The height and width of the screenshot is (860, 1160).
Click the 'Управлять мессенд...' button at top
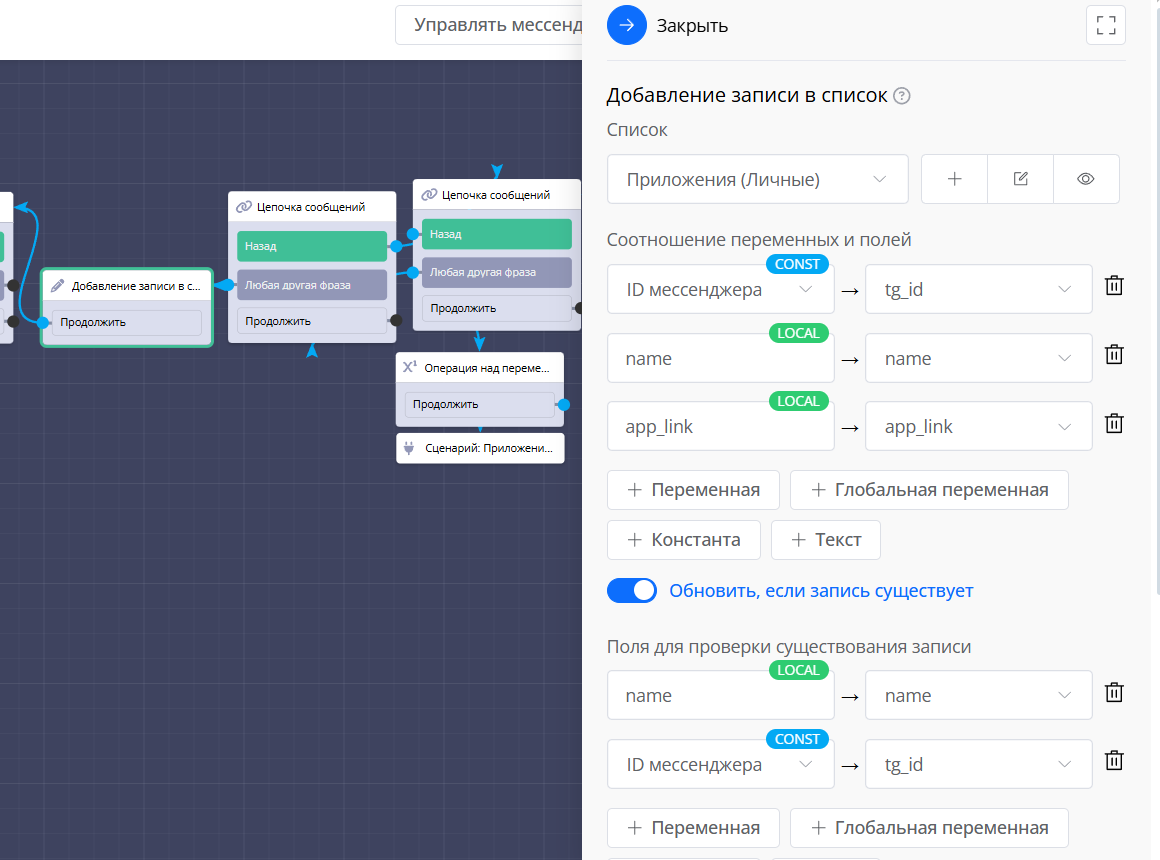490,25
